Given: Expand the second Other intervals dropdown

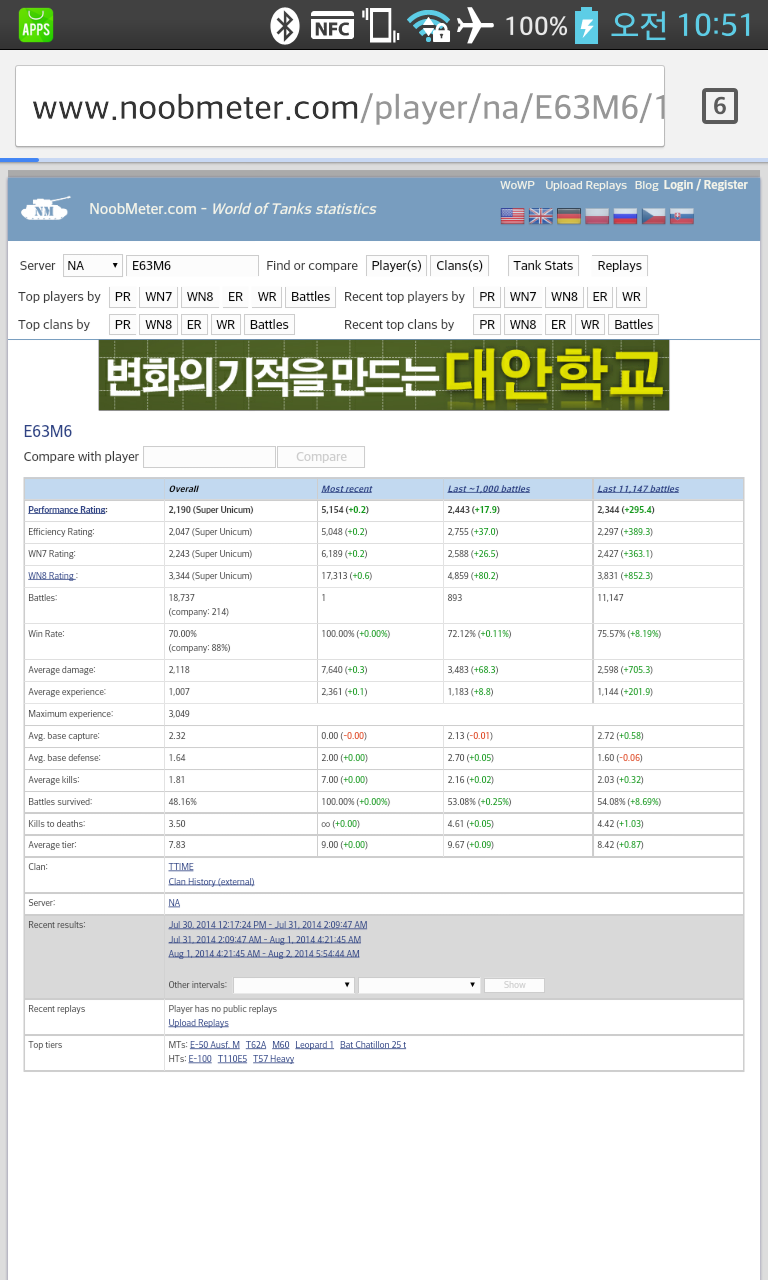Looking at the screenshot, I should tap(418, 985).
